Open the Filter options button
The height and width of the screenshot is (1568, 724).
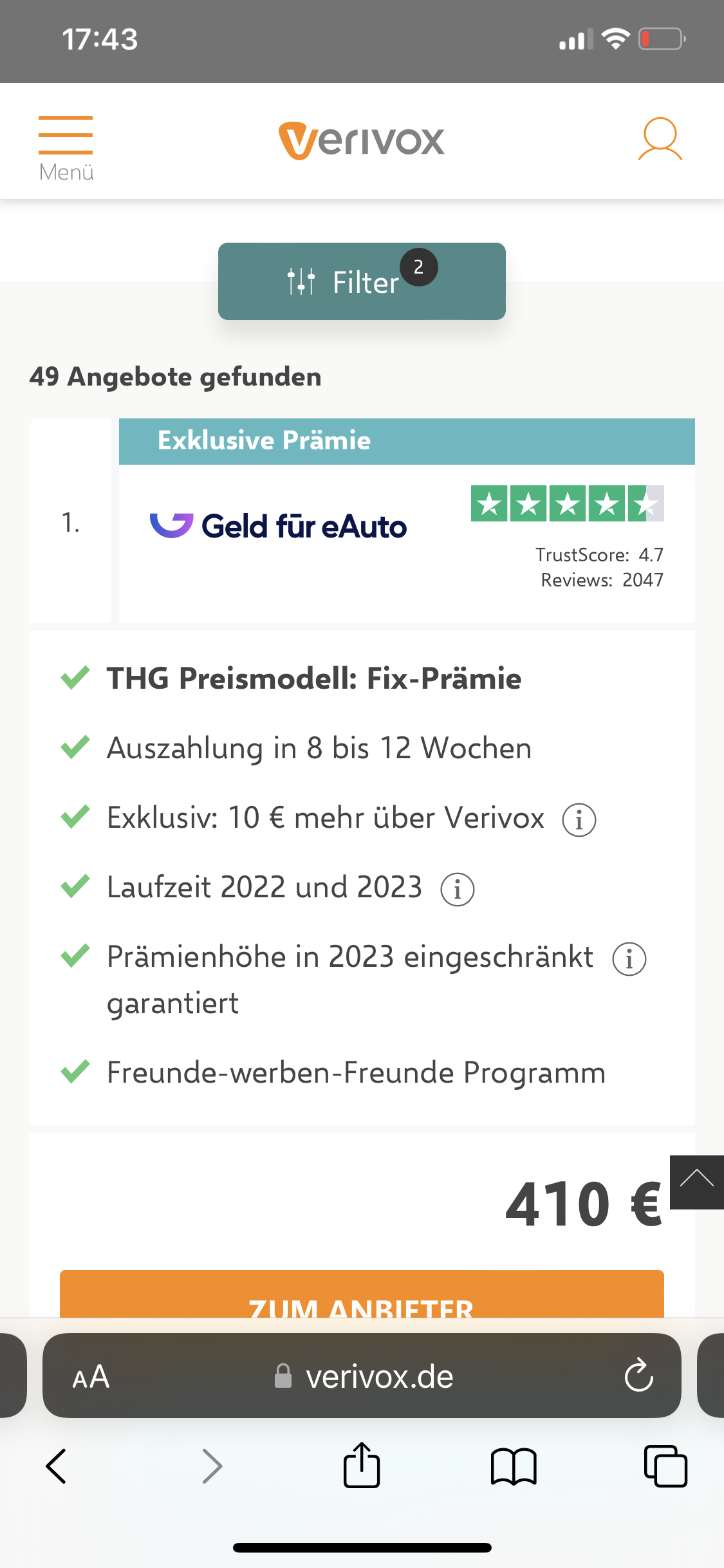[x=362, y=281]
